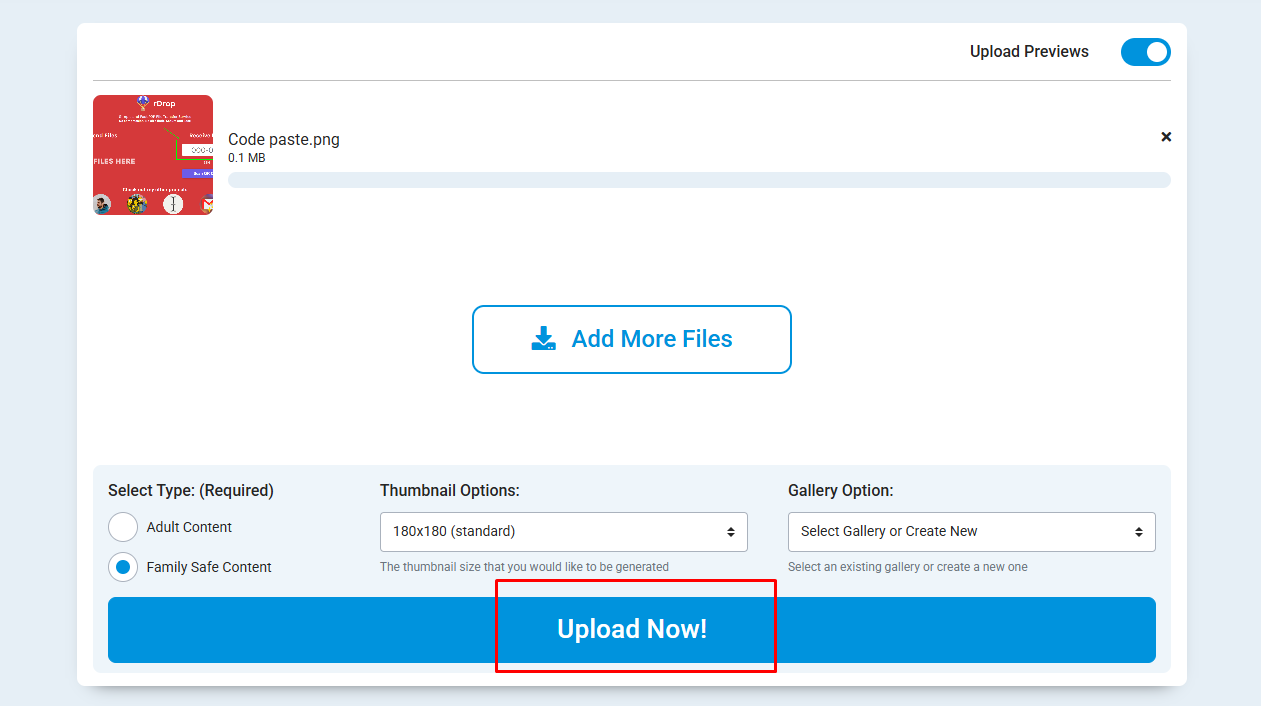Click the thumbnail size hint text
This screenshot has height=706, width=1261.
[524, 567]
